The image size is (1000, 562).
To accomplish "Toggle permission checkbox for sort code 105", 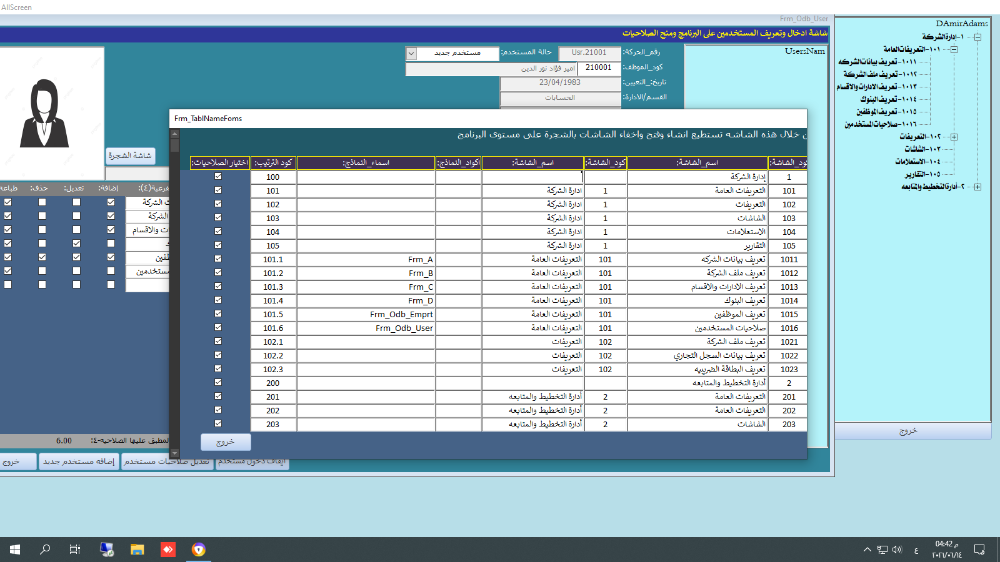I will point(218,245).
